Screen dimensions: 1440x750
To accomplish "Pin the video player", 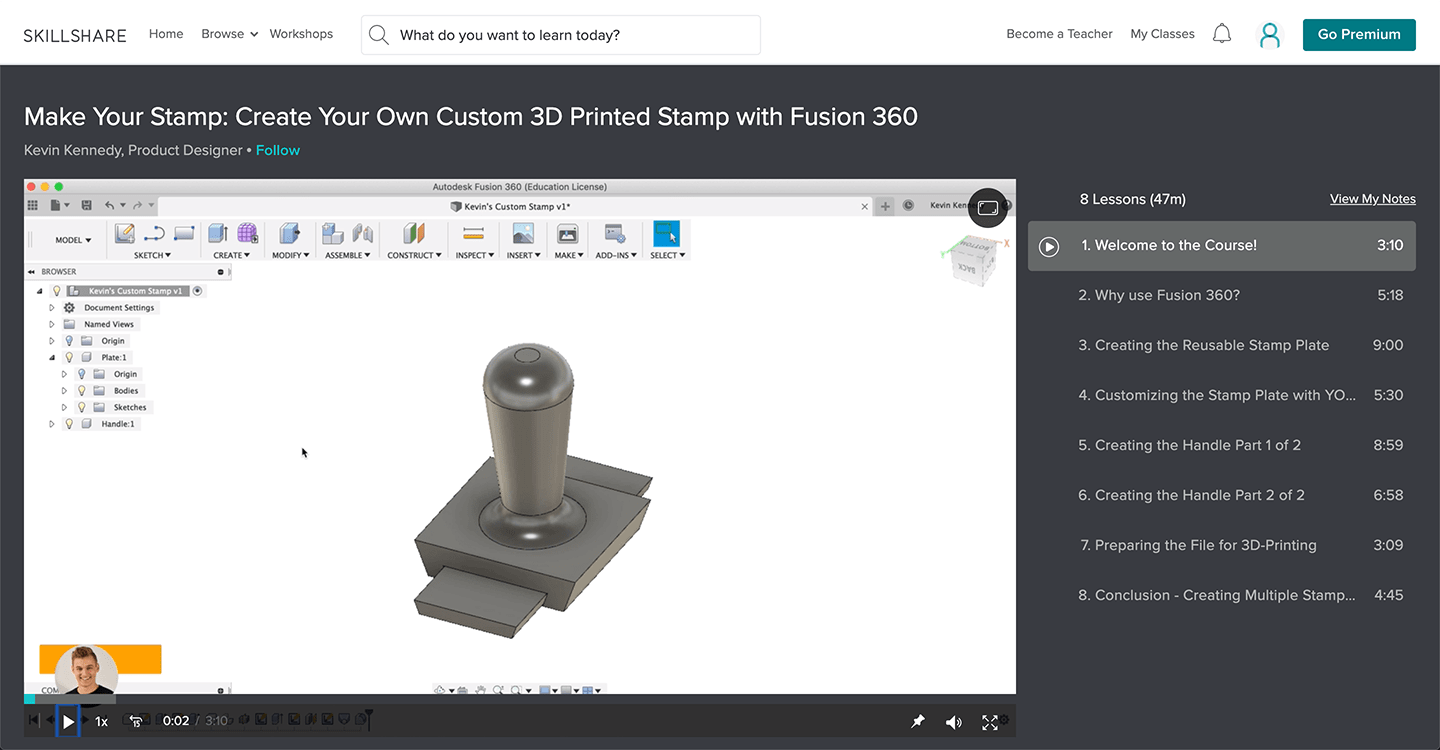I will tap(918, 721).
